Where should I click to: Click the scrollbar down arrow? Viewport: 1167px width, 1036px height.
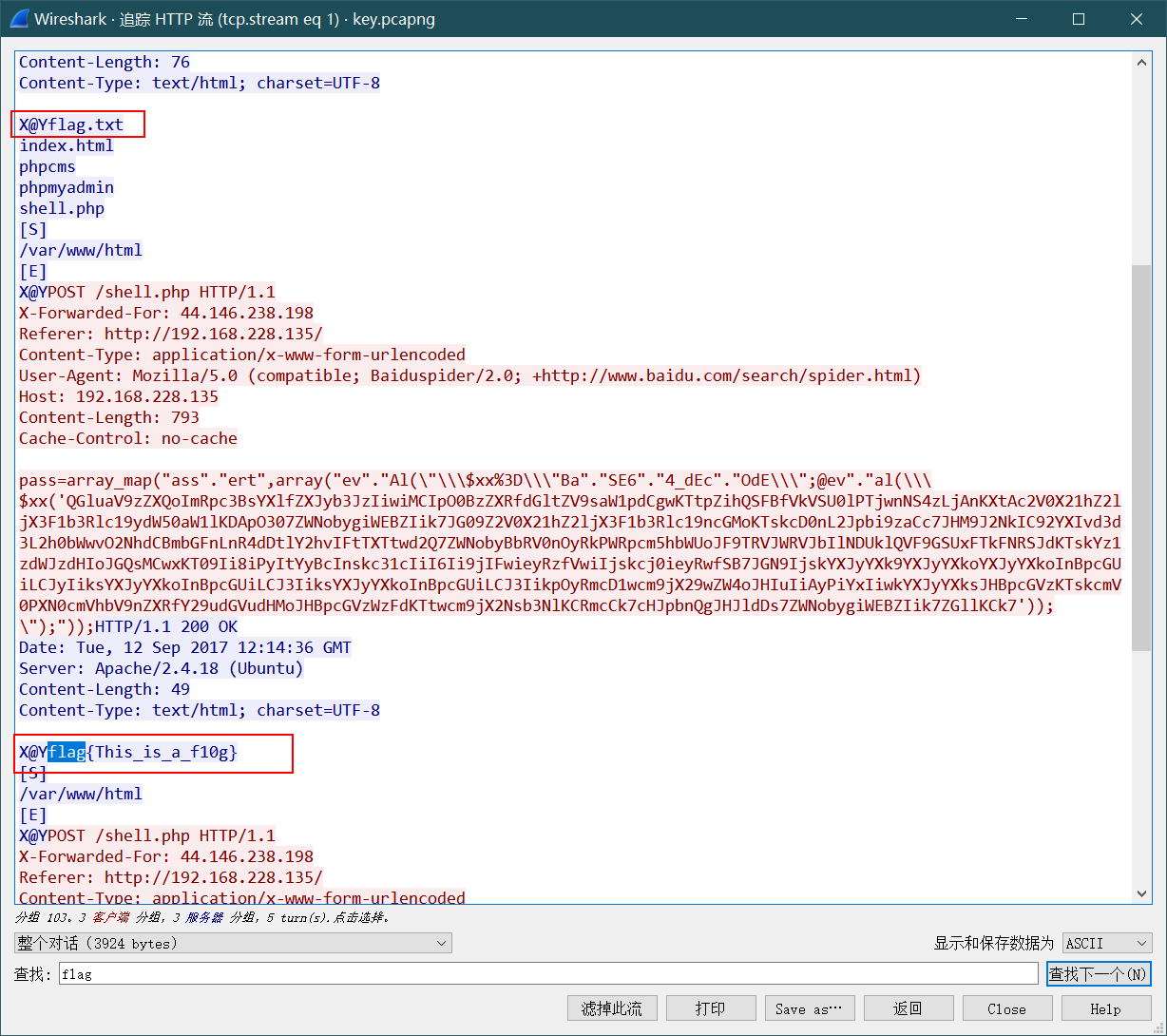click(x=1142, y=893)
